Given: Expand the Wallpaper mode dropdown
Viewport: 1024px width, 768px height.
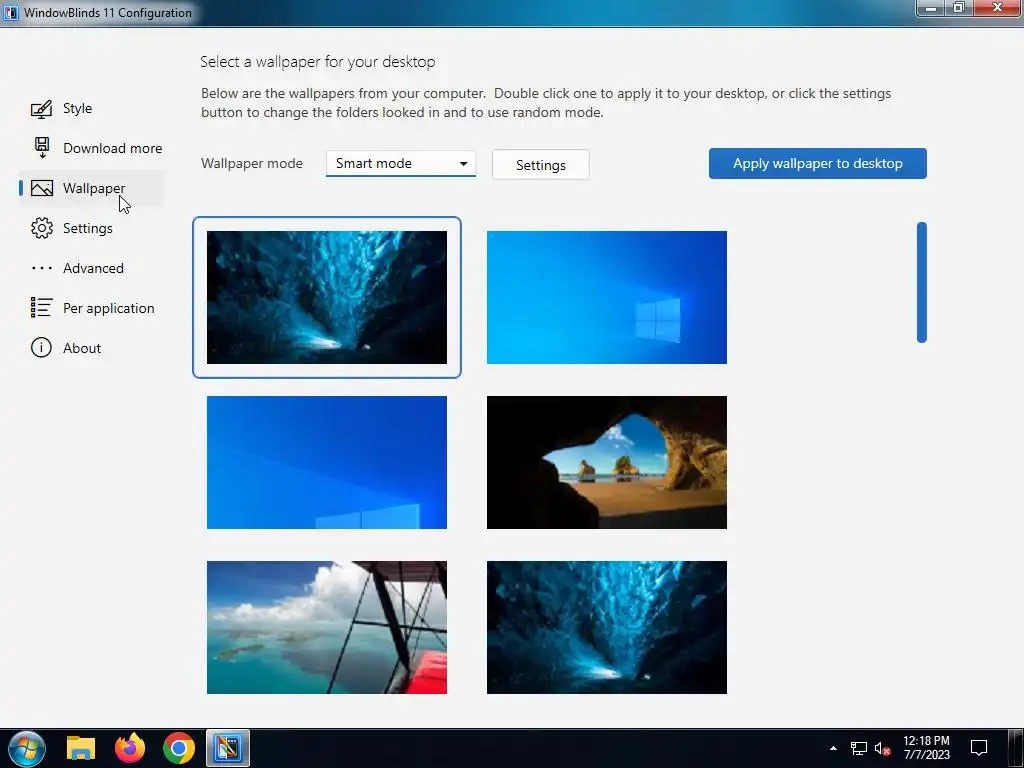Looking at the screenshot, I should 400,163.
